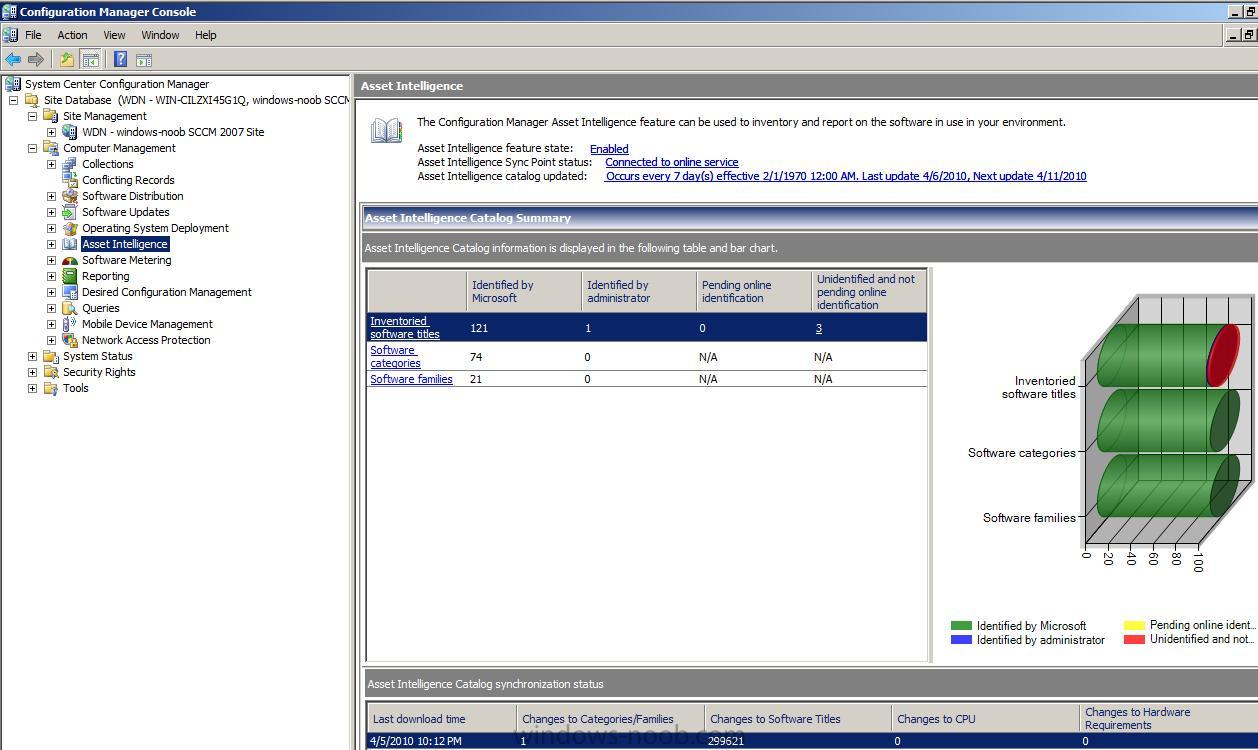
Task: Click the Reporting node icon
Action: tap(70, 276)
